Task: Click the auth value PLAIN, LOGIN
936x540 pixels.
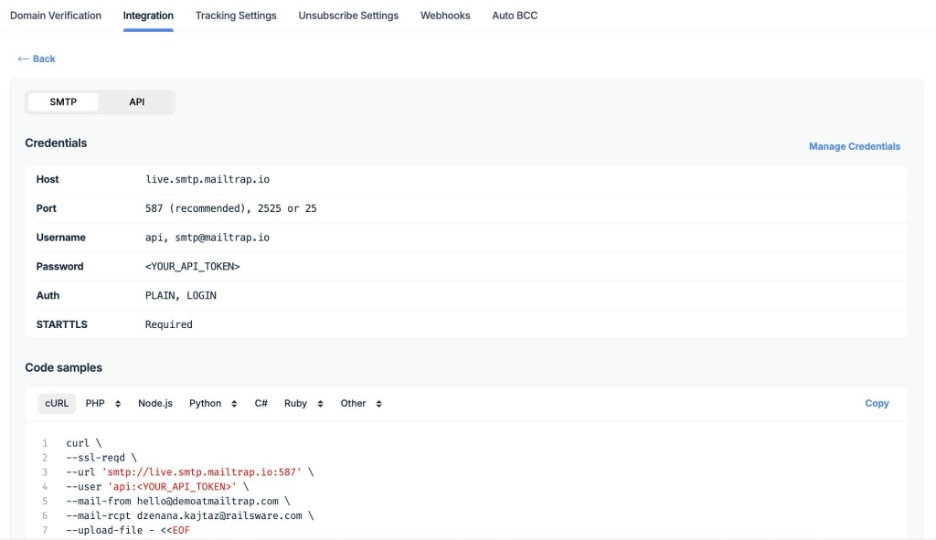Action: coord(181,295)
